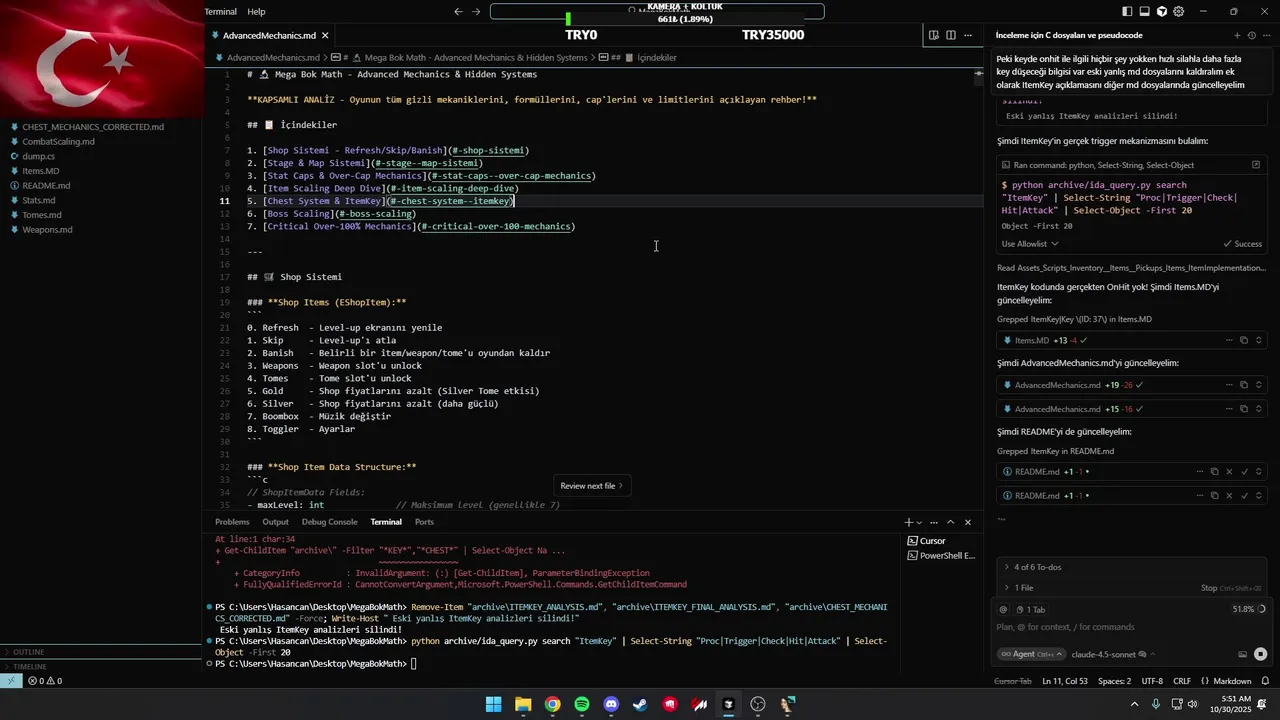Change the Markdown language mode
This screenshot has width=1280, height=720.
[1232, 681]
